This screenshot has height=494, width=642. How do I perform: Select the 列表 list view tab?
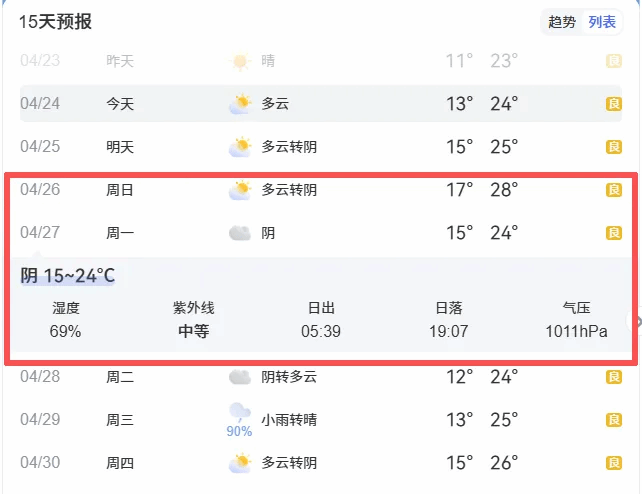tap(602, 22)
